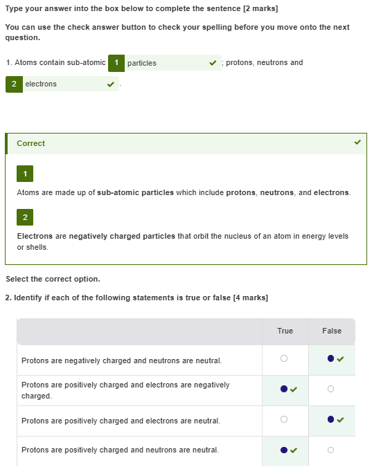Click green tick beside False for negatively charged protons
Viewport: 372px width, 476px height.
coord(340,359)
